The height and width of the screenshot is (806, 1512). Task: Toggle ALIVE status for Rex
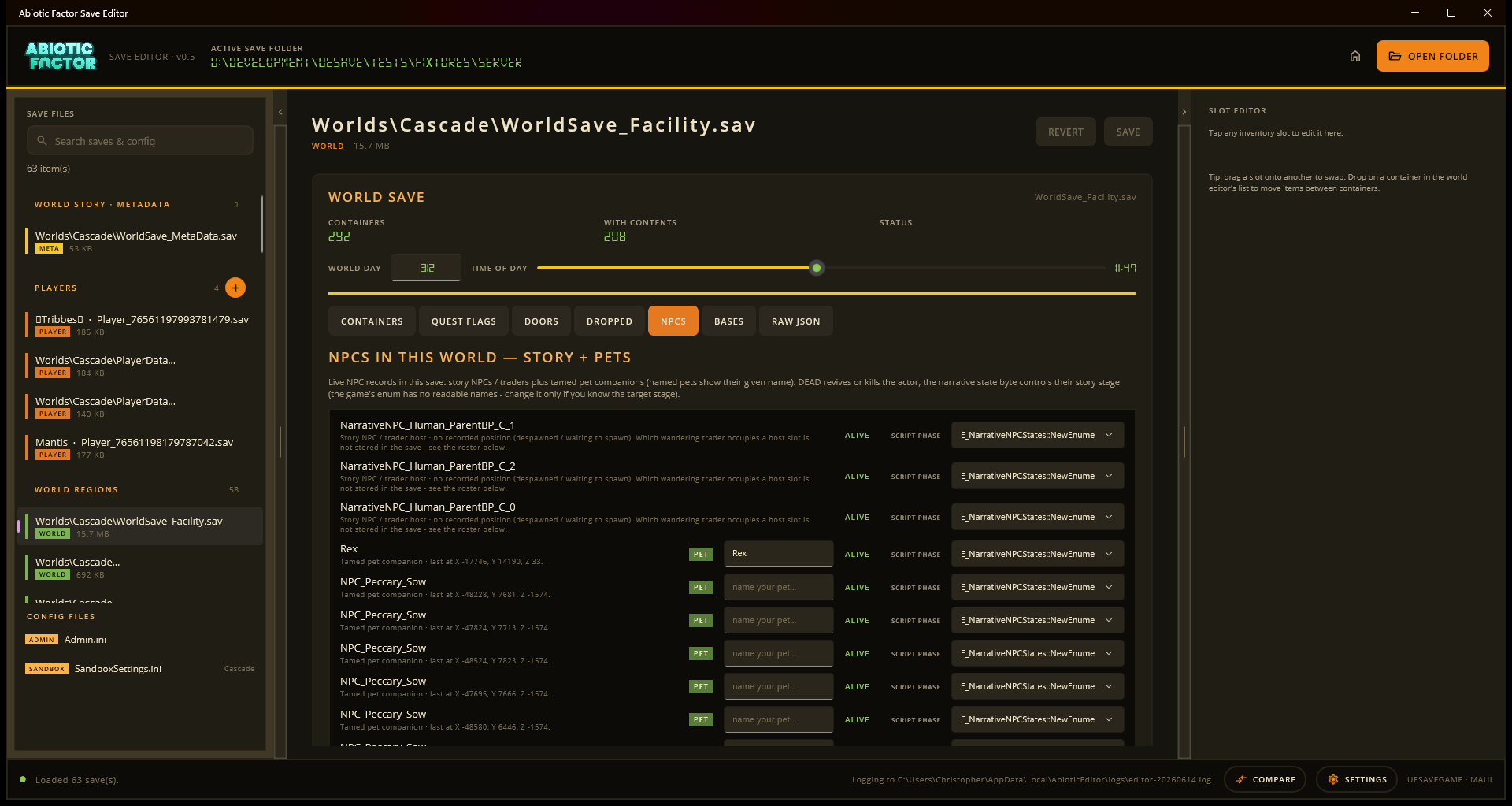(x=857, y=555)
